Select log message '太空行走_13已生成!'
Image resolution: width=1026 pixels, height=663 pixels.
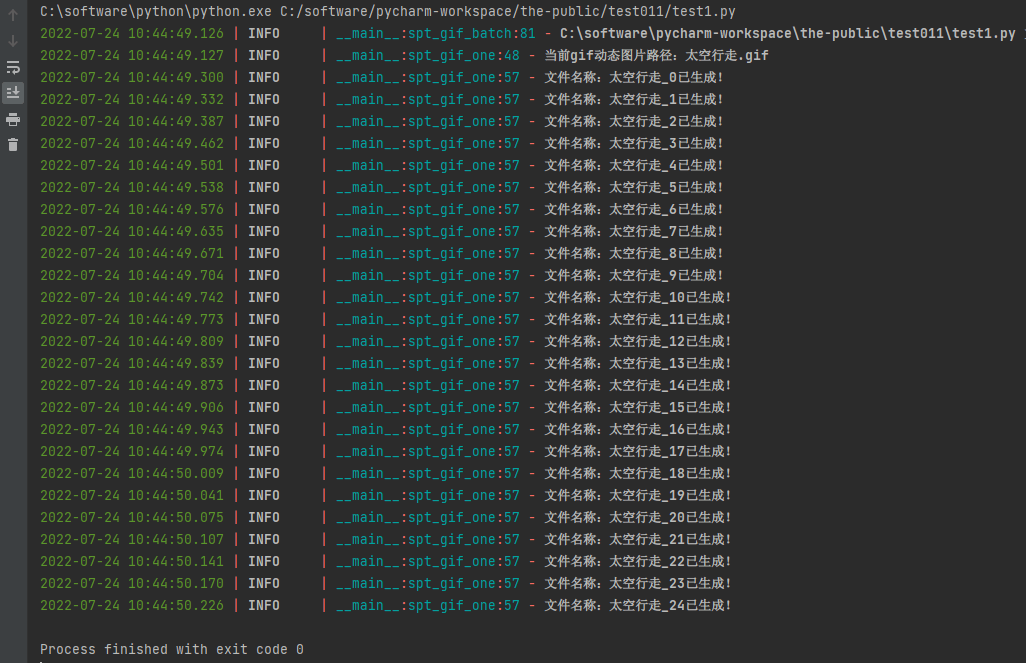click(670, 363)
